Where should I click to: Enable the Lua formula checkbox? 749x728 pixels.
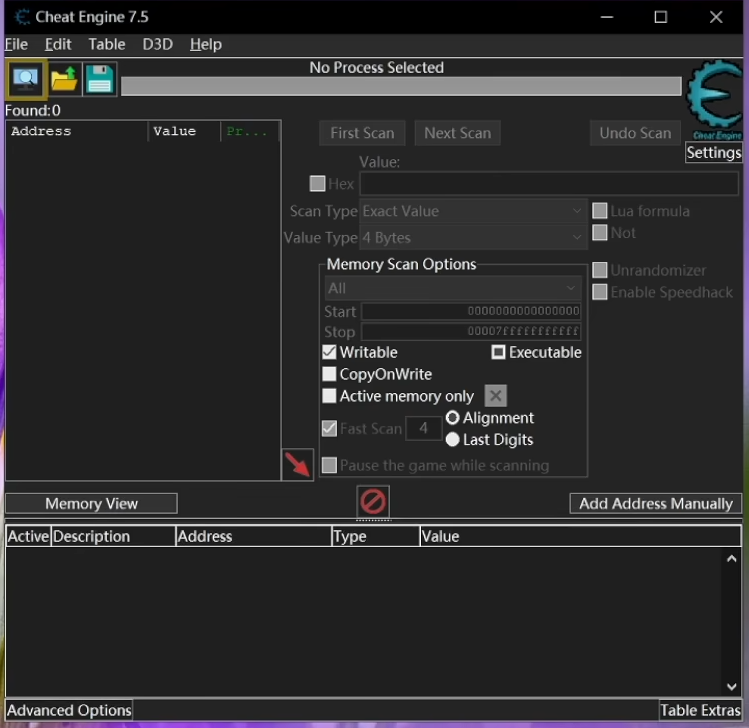click(599, 211)
